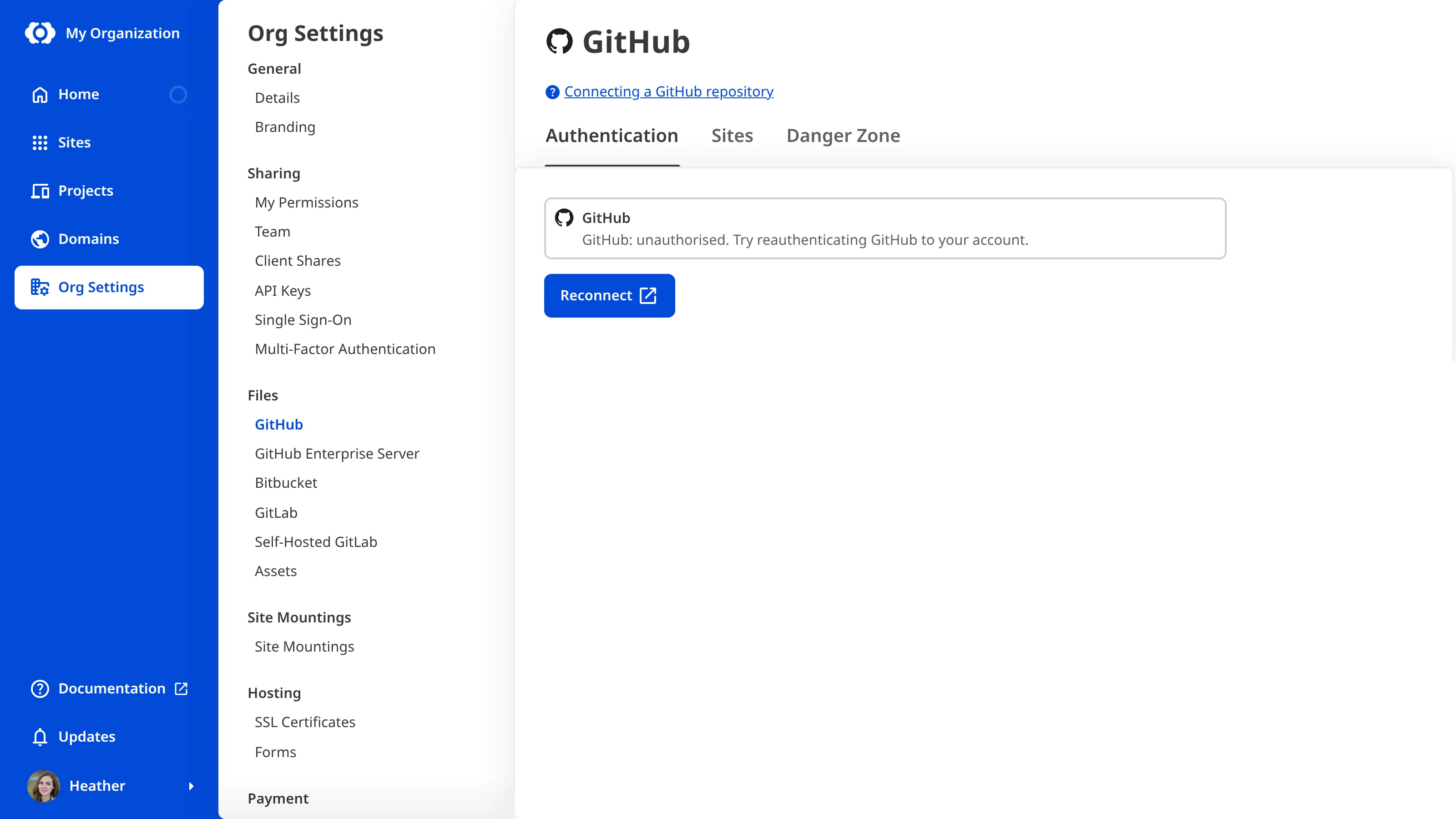The width and height of the screenshot is (1456, 819).
Task: Click the external link icon on the Reconnect button
Action: coord(648,296)
